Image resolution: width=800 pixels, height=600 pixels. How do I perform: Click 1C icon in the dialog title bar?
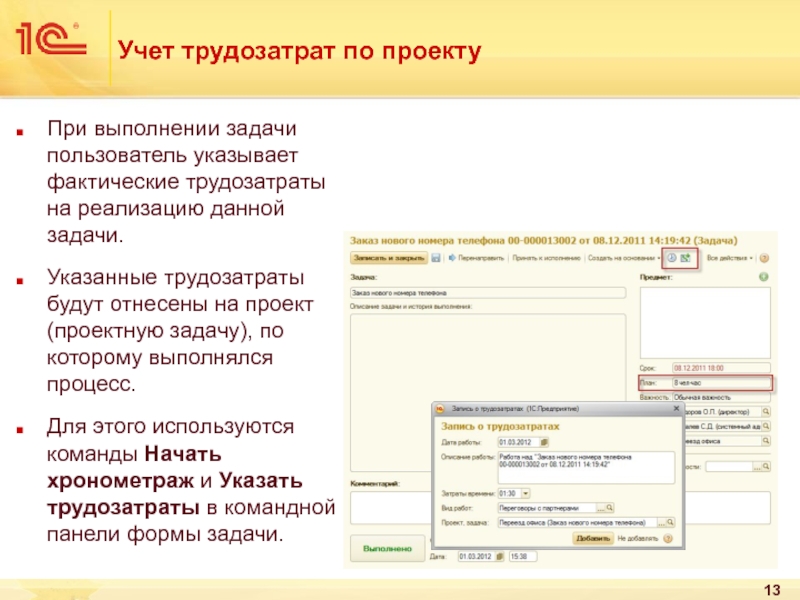coord(440,409)
